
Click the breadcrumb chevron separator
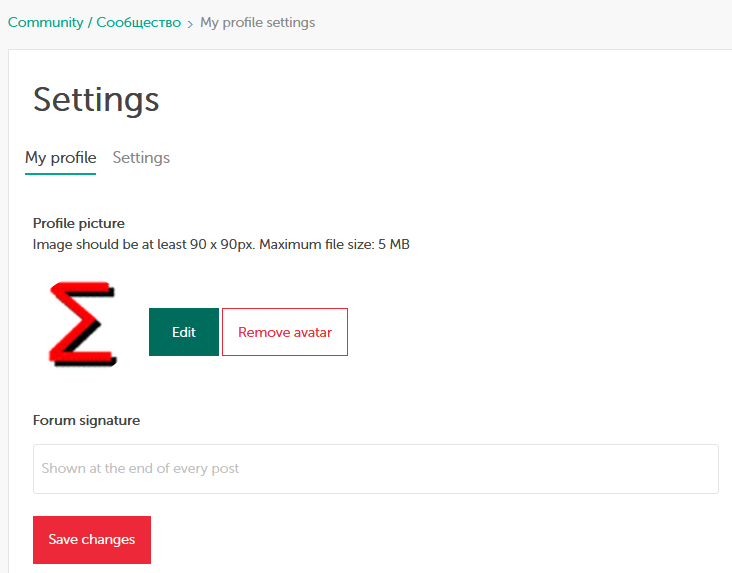click(190, 23)
